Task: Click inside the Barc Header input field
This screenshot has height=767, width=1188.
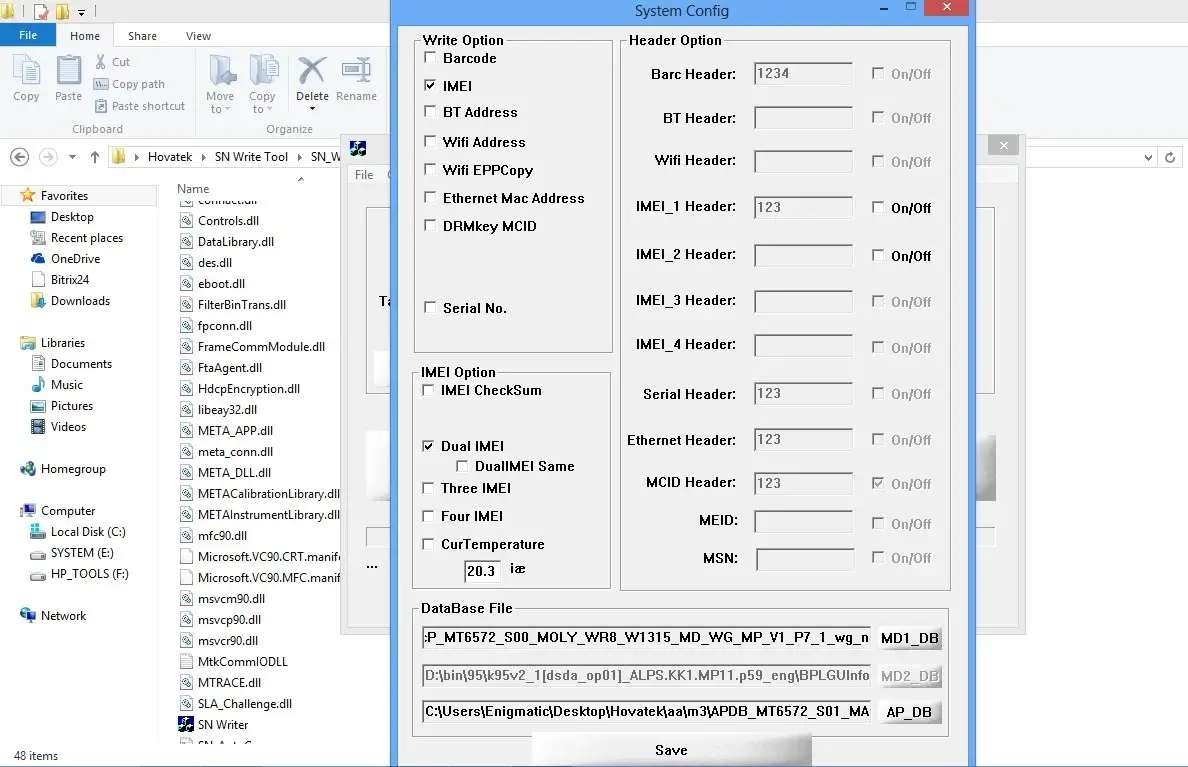Action: click(x=802, y=73)
